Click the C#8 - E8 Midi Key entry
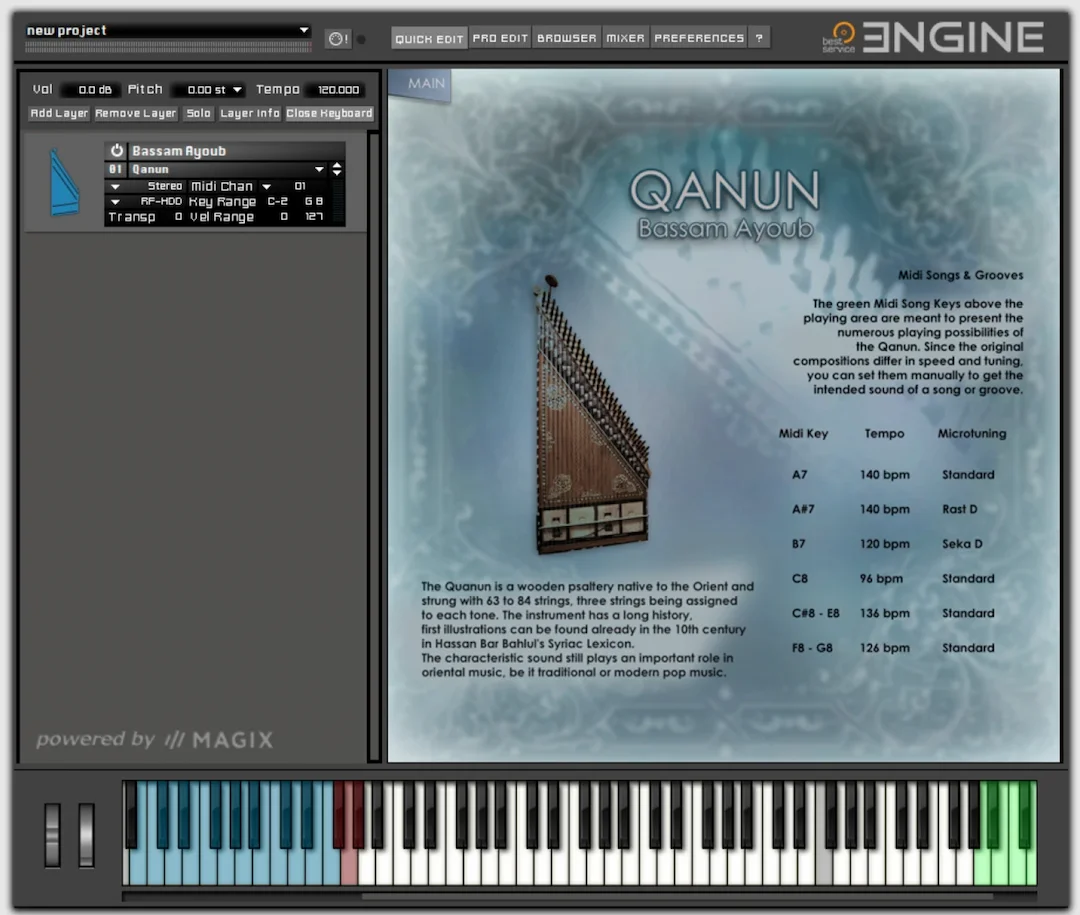Viewport: 1080px width, 915px height. tap(816, 613)
